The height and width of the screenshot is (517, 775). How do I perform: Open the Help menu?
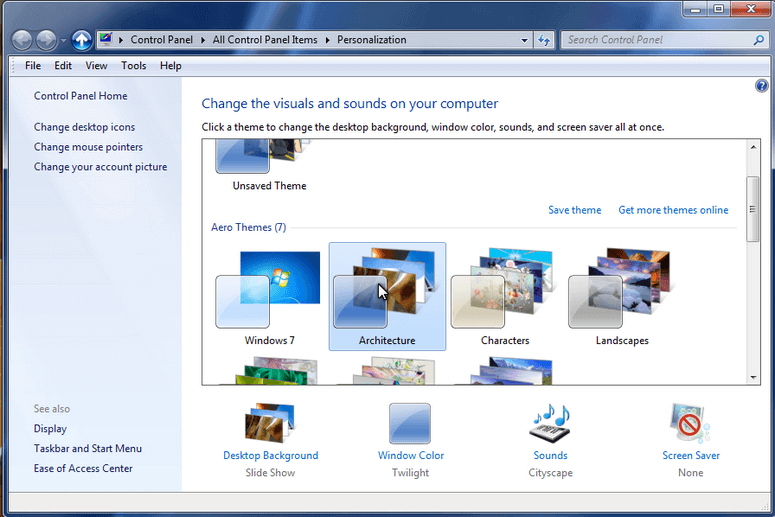pyautogui.click(x=171, y=66)
